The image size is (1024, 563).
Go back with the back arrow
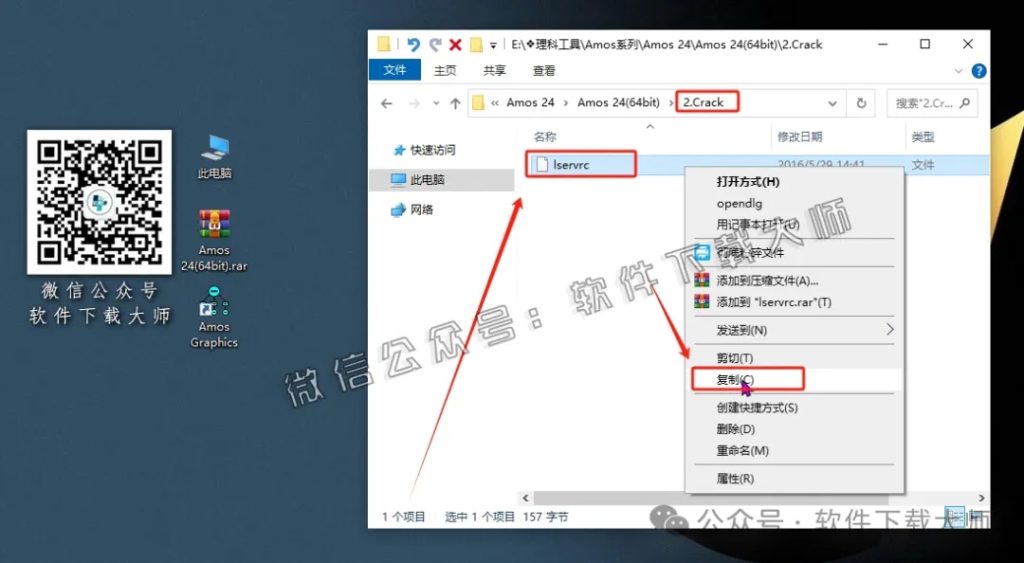pyautogui.click(x=387, y=103)
